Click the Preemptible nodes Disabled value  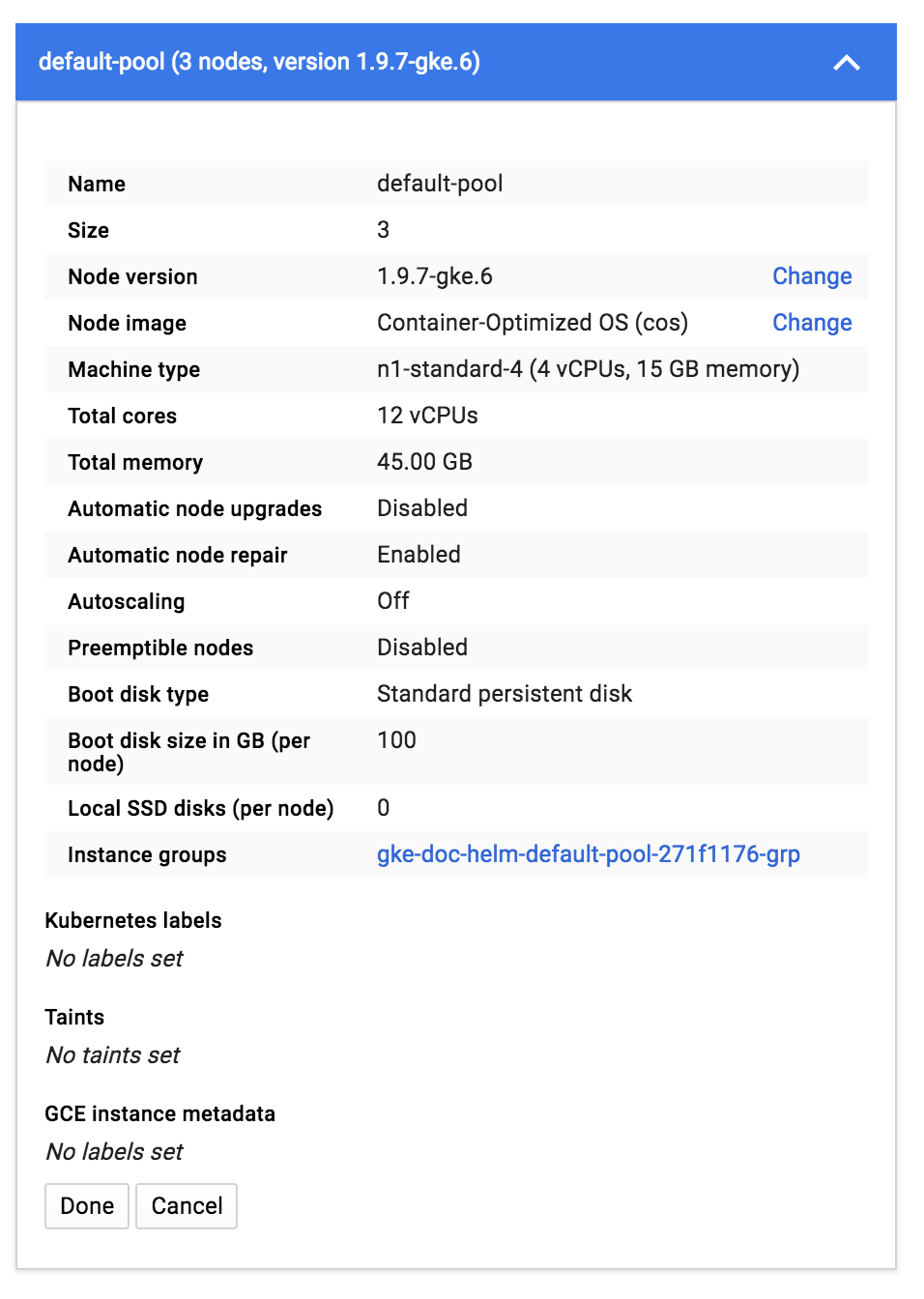click(422, 648)
